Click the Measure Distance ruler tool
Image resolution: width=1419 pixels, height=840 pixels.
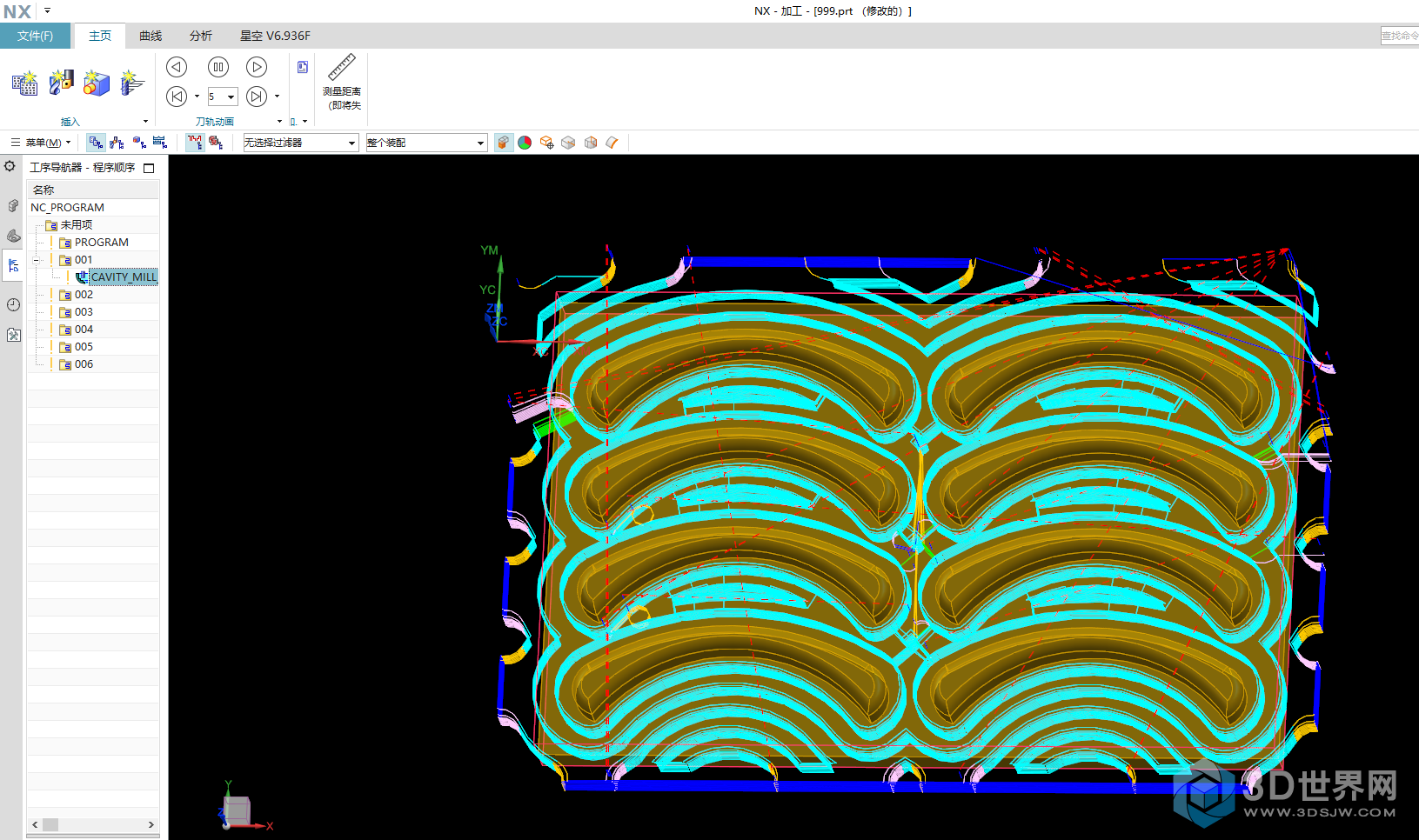click(x=342, y=83)
